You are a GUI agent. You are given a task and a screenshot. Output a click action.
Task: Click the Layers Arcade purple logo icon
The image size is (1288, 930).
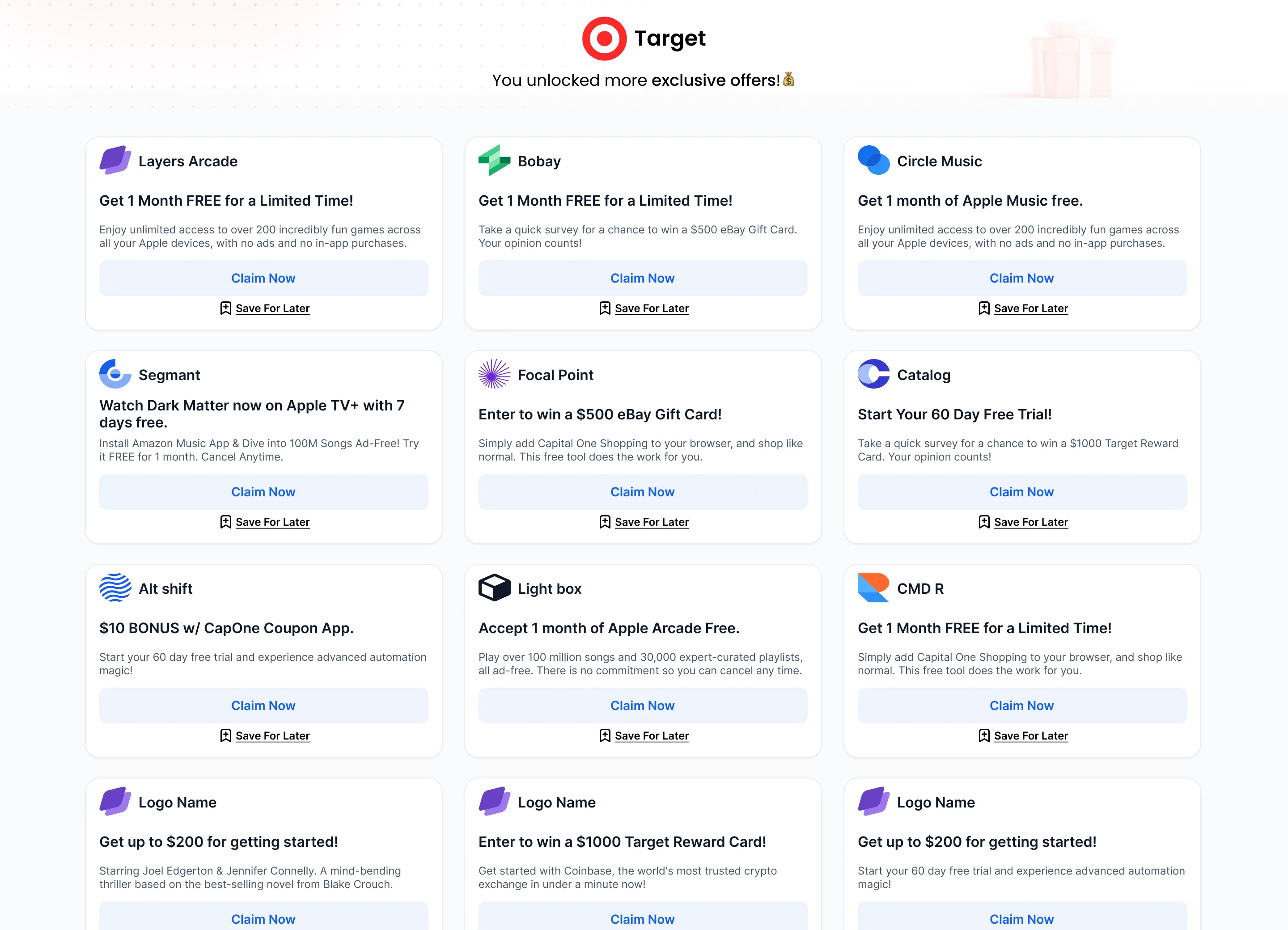[x=115, y=161]
